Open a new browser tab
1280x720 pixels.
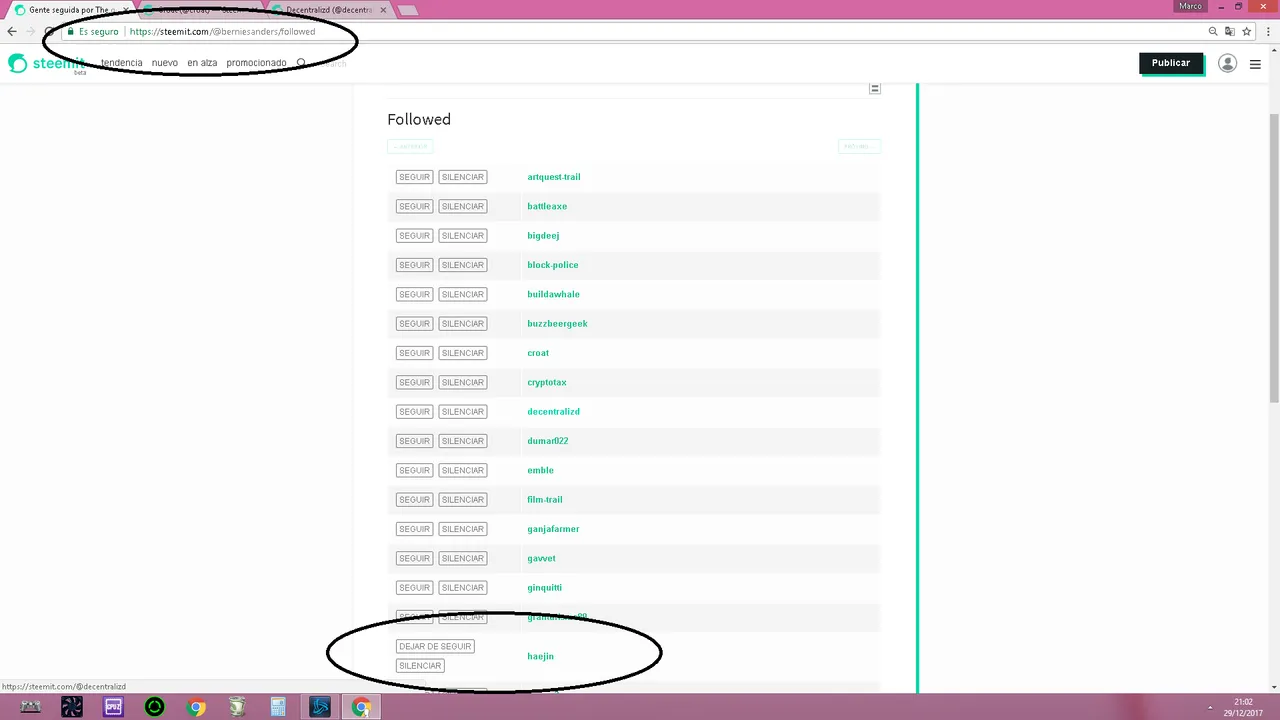[x=407, y=10]
